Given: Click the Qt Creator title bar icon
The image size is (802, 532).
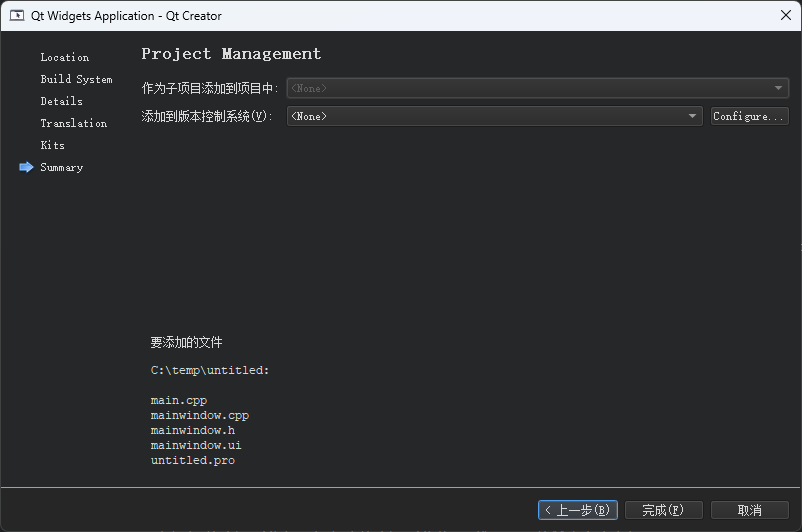Looking at the screenshot, I should click(x=17, y=16).
